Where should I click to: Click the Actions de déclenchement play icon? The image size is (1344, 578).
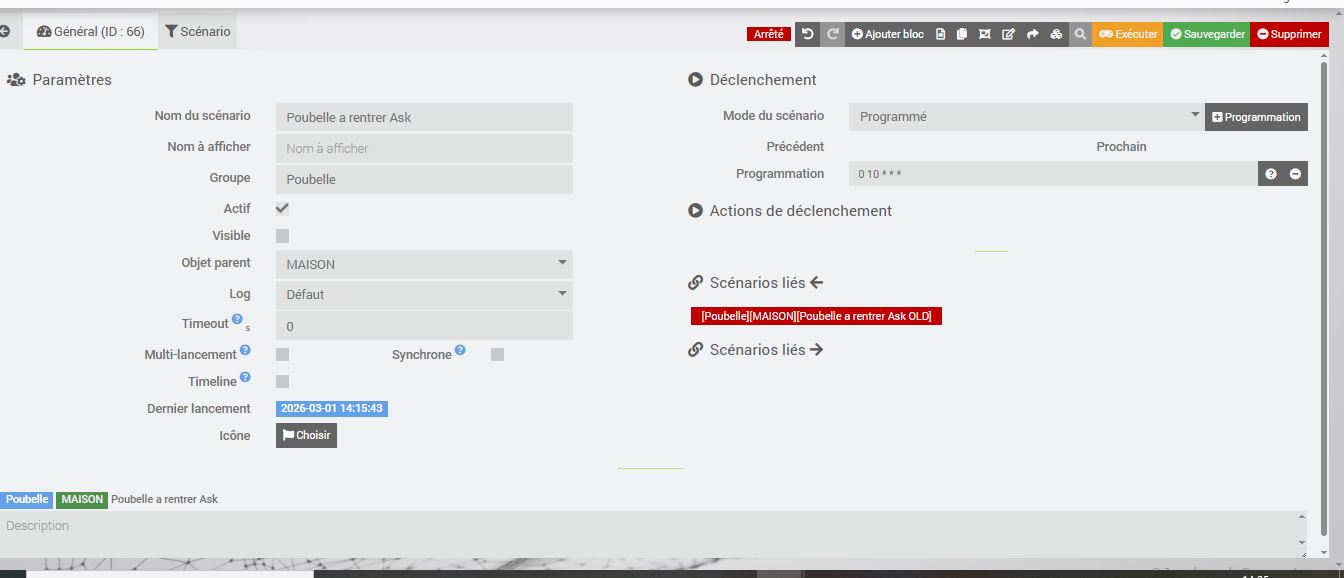[x=696, y=211]
